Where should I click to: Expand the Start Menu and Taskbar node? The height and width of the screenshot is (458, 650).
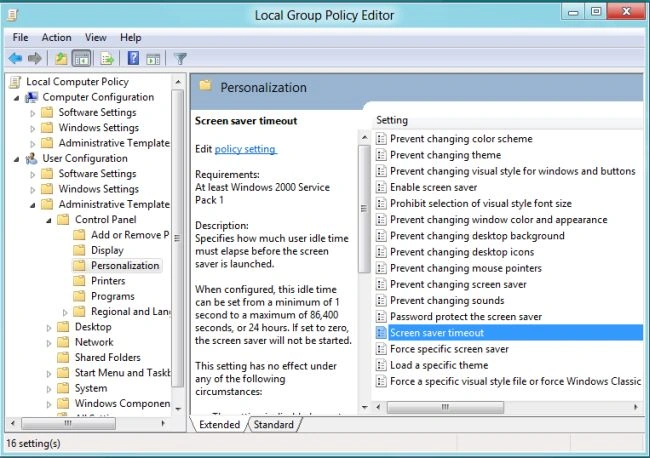(x=49, y=373)
